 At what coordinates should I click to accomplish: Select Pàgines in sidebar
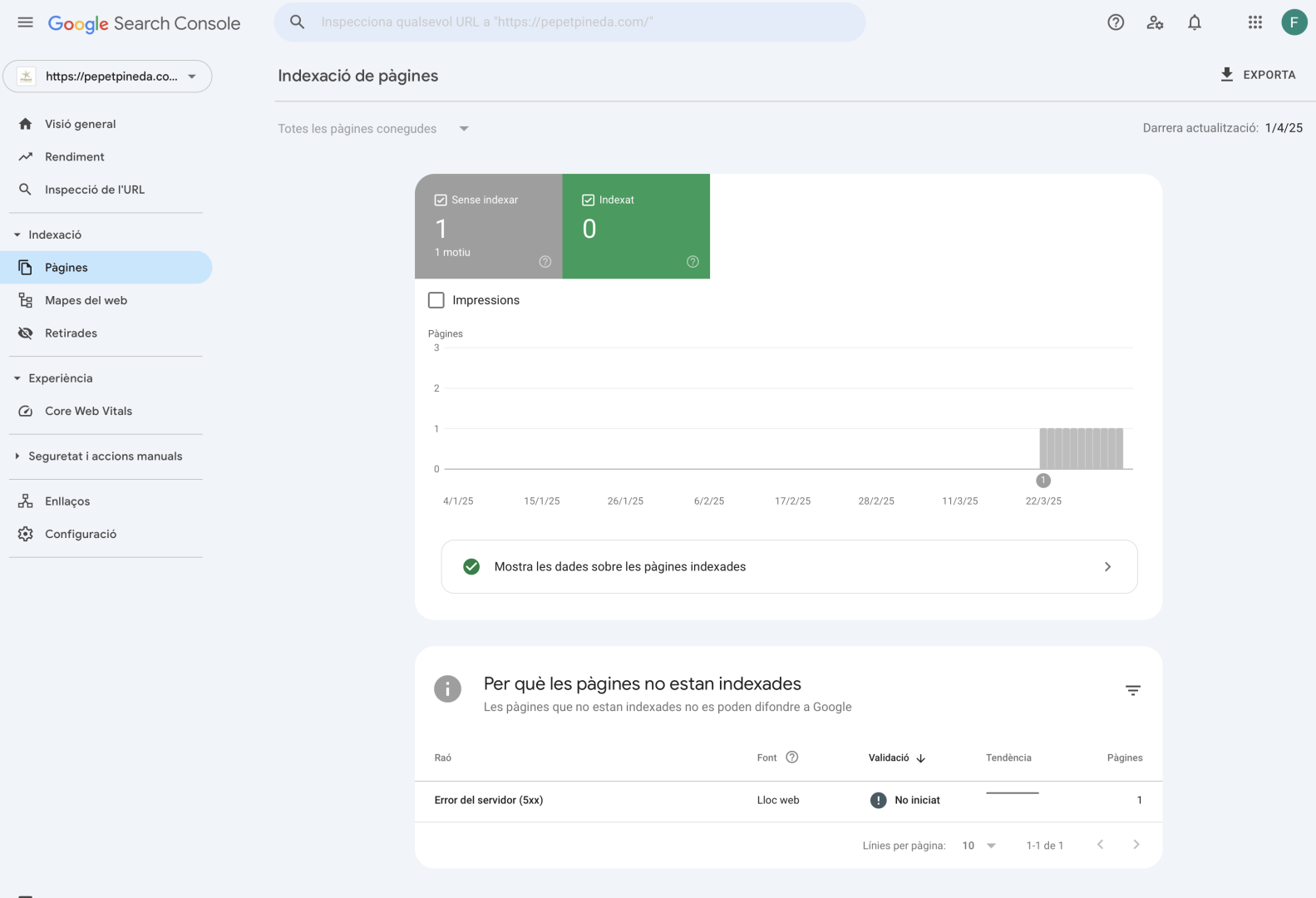point(106,267)
